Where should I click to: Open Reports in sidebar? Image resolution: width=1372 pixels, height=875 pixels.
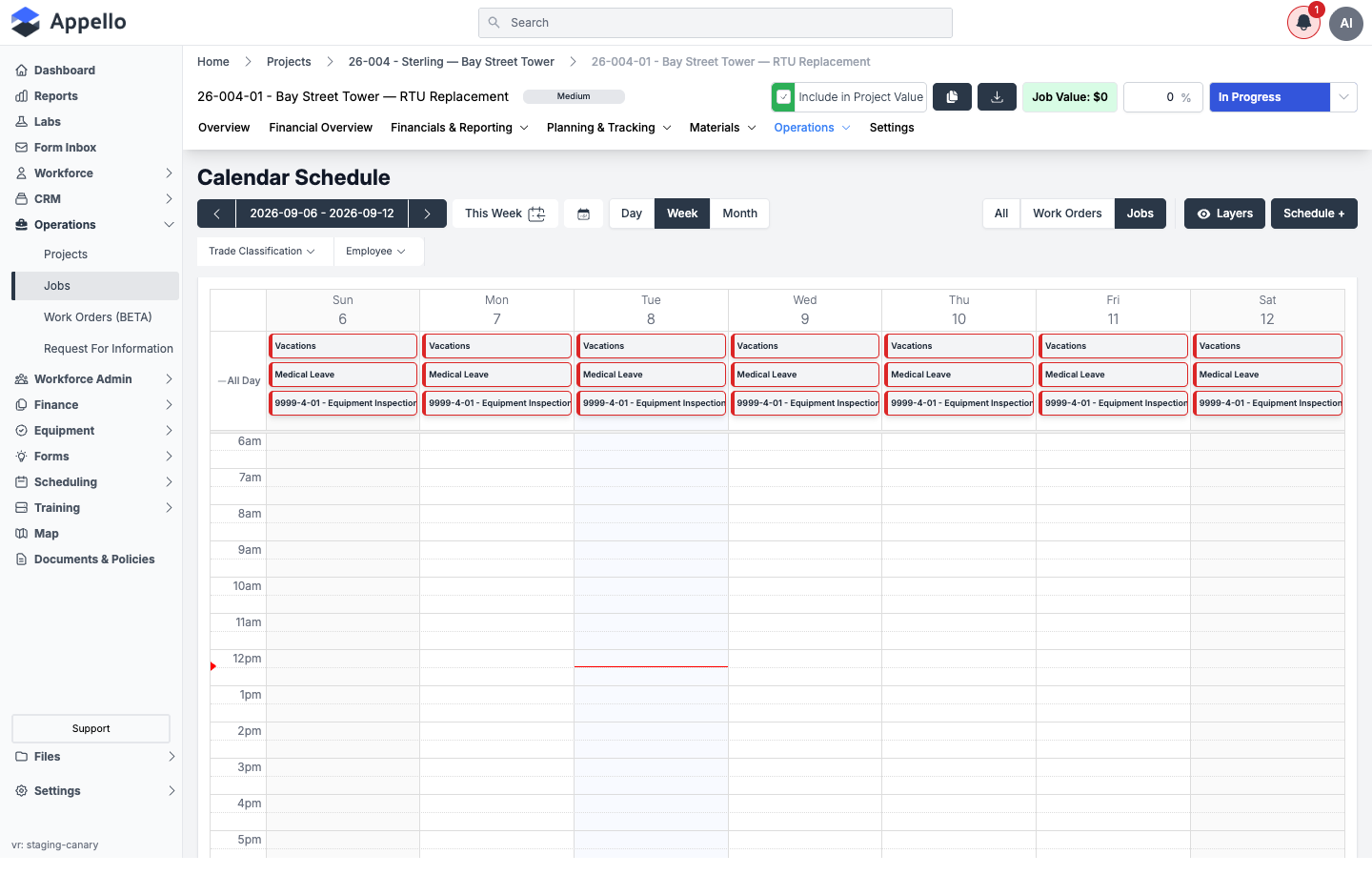56,96
